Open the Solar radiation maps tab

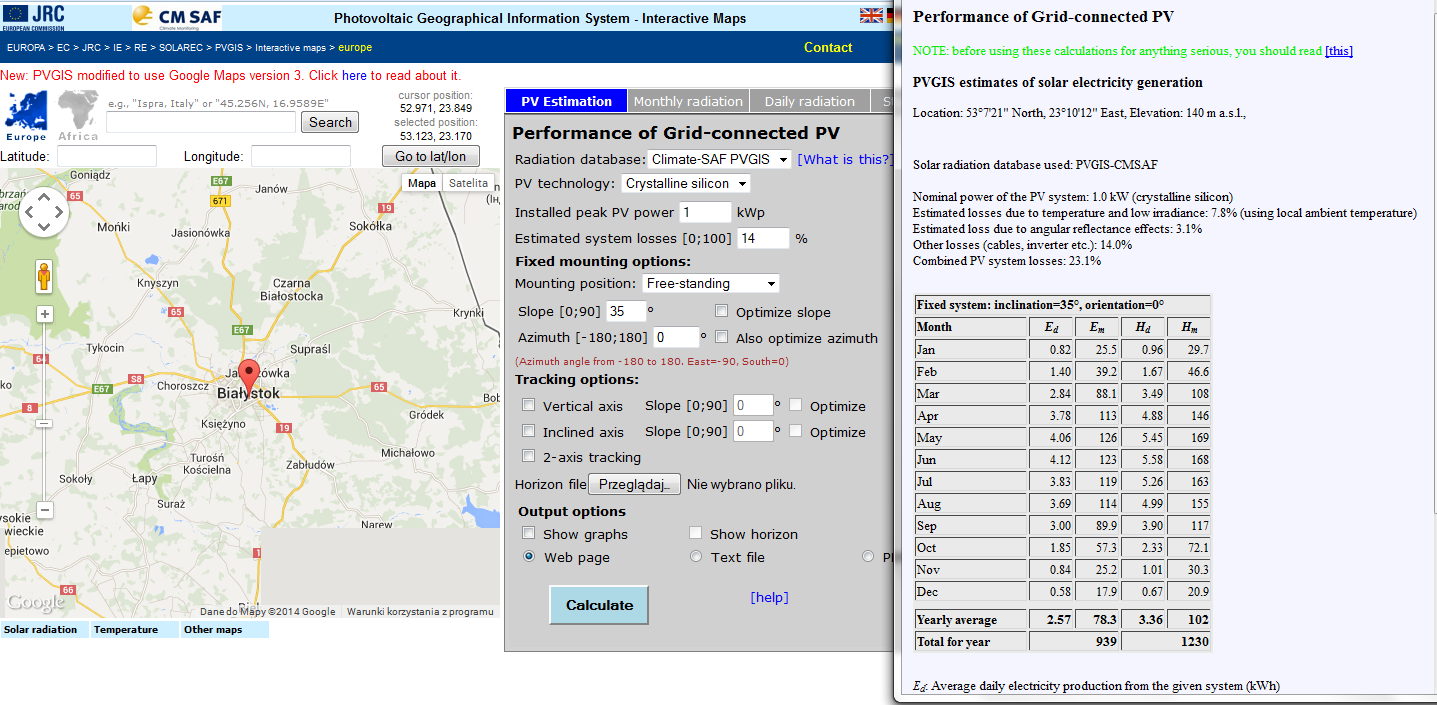[45, 630]
